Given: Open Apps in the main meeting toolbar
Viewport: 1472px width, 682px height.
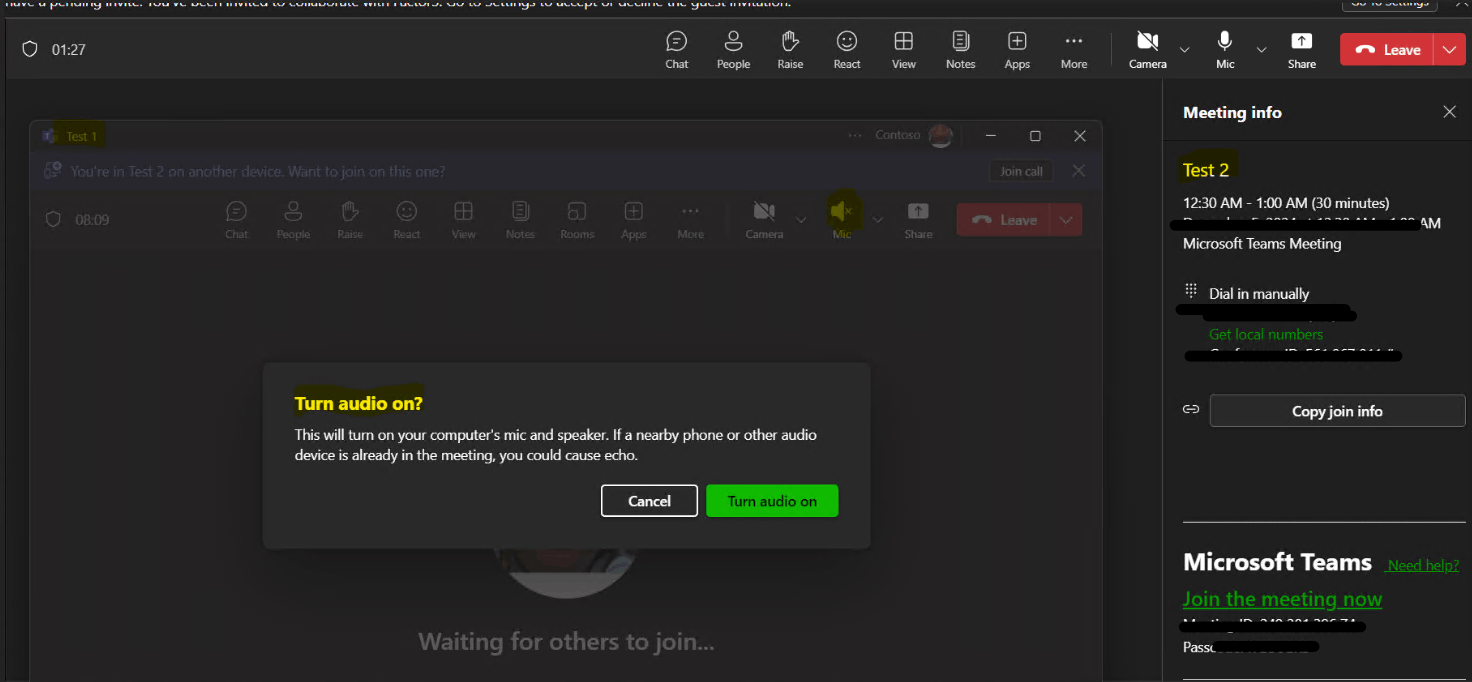Looking at the screenshot, I should [x=1017, y=49].
